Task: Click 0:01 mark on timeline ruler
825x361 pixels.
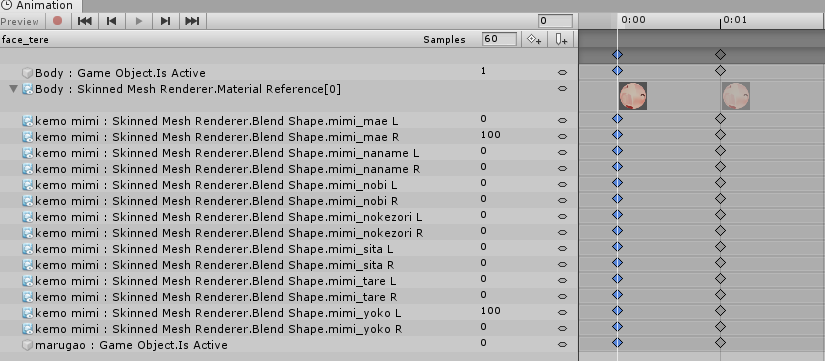Action: point(735,20)
